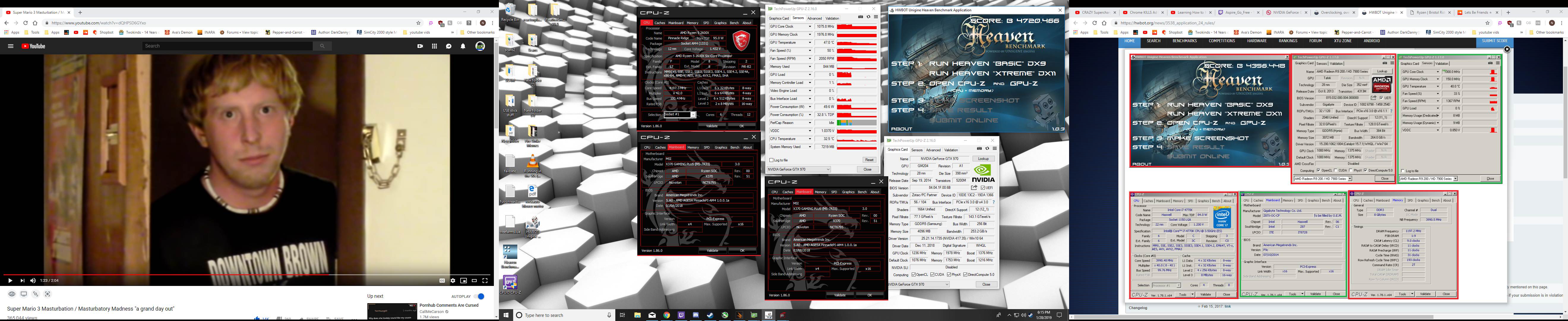The height and width of the screenshot is (321, 1568).
Task: Click Reset in GPU-Z Sensors window
Action: (x=869, y=160)
